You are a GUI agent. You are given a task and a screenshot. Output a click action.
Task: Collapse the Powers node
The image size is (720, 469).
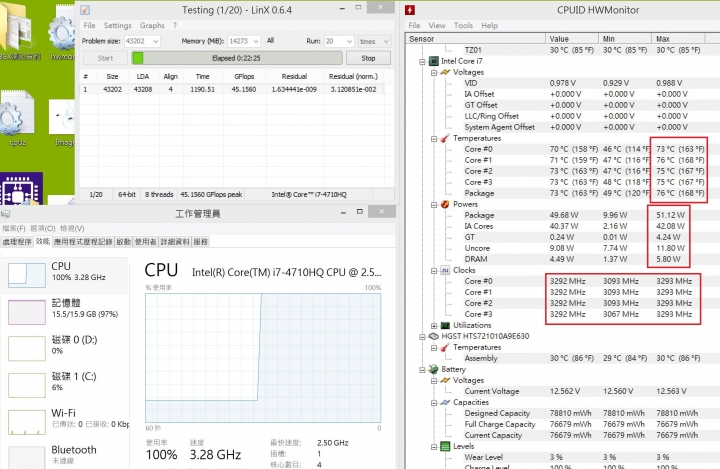click(434, 205)
